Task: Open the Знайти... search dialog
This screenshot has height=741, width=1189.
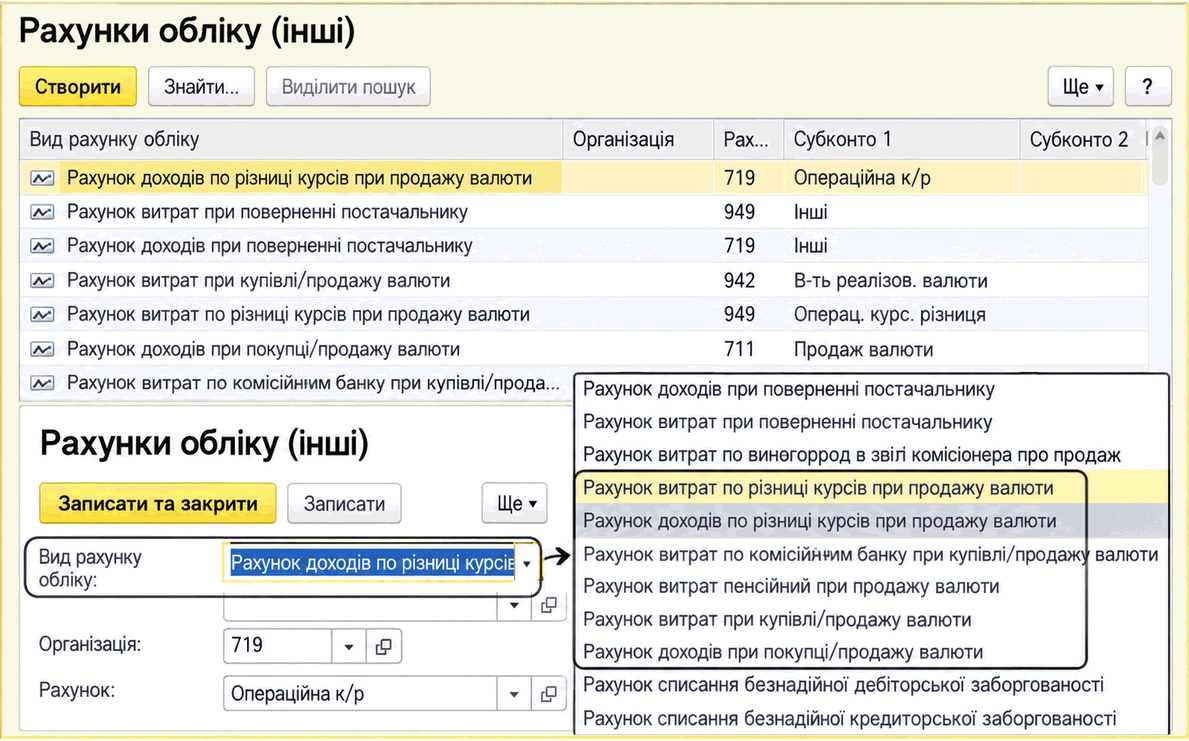Action: (x=202, y=86)
